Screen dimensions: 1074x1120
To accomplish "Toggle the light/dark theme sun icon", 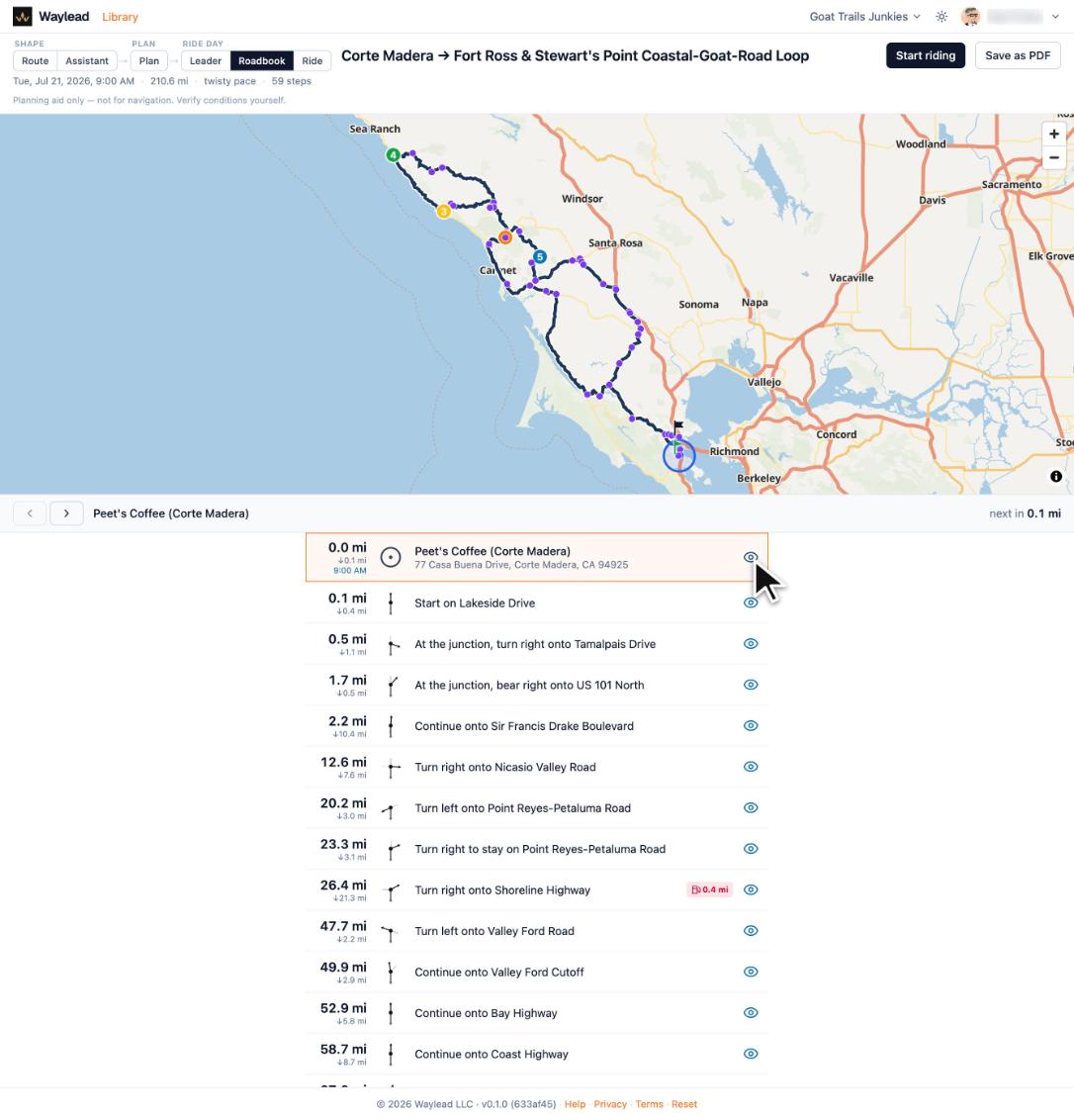I will tap(941, 17).
